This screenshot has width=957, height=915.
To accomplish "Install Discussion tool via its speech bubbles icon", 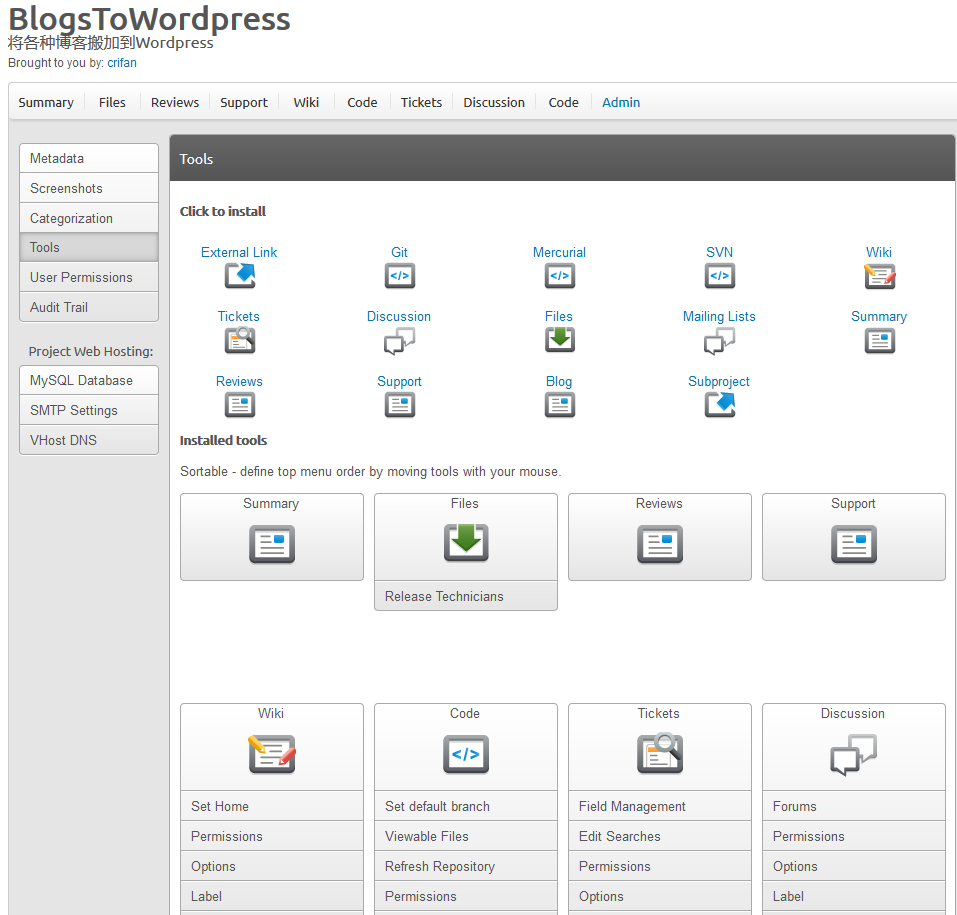I will (400, 341).
